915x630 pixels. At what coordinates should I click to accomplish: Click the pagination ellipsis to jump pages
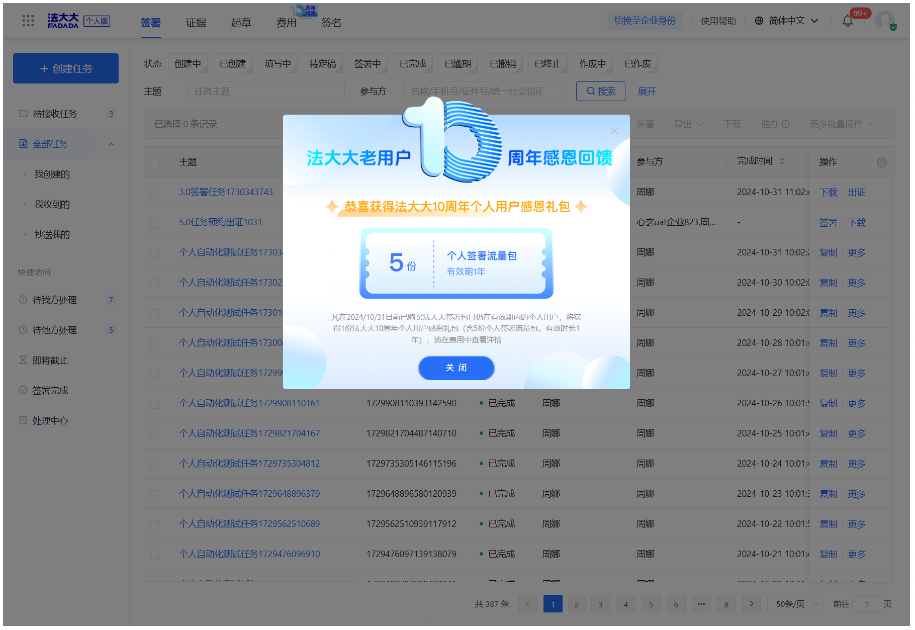click(x=701, y=604)
